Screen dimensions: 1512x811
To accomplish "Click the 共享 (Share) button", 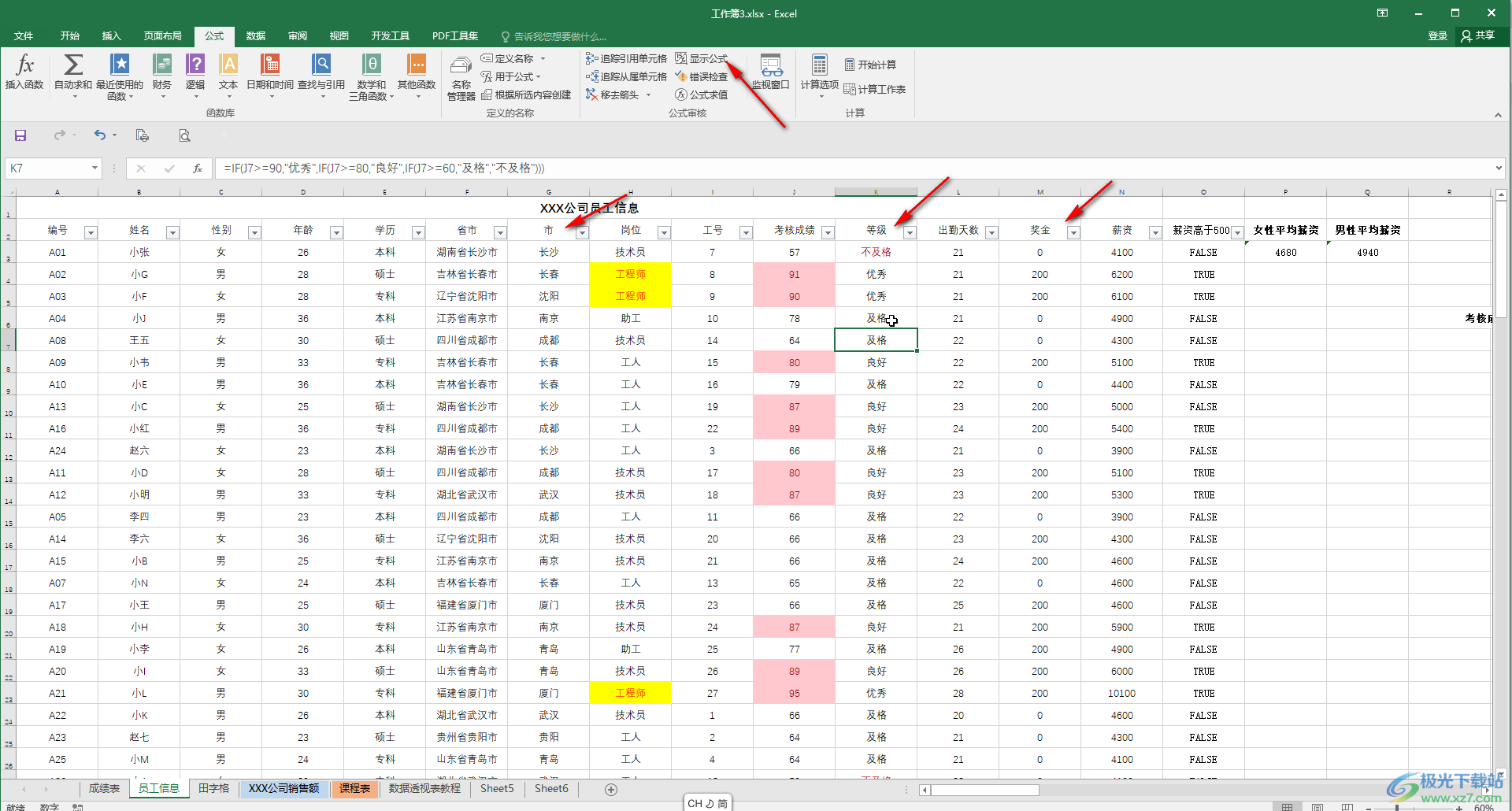I will 1478,36.
